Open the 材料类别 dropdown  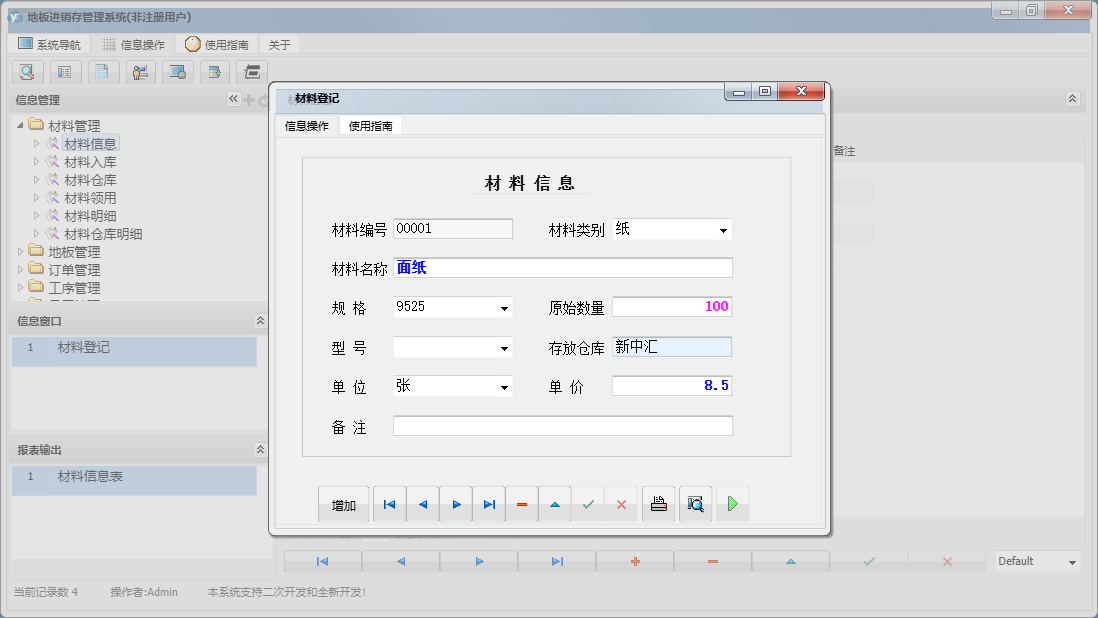tap(725, 229)
